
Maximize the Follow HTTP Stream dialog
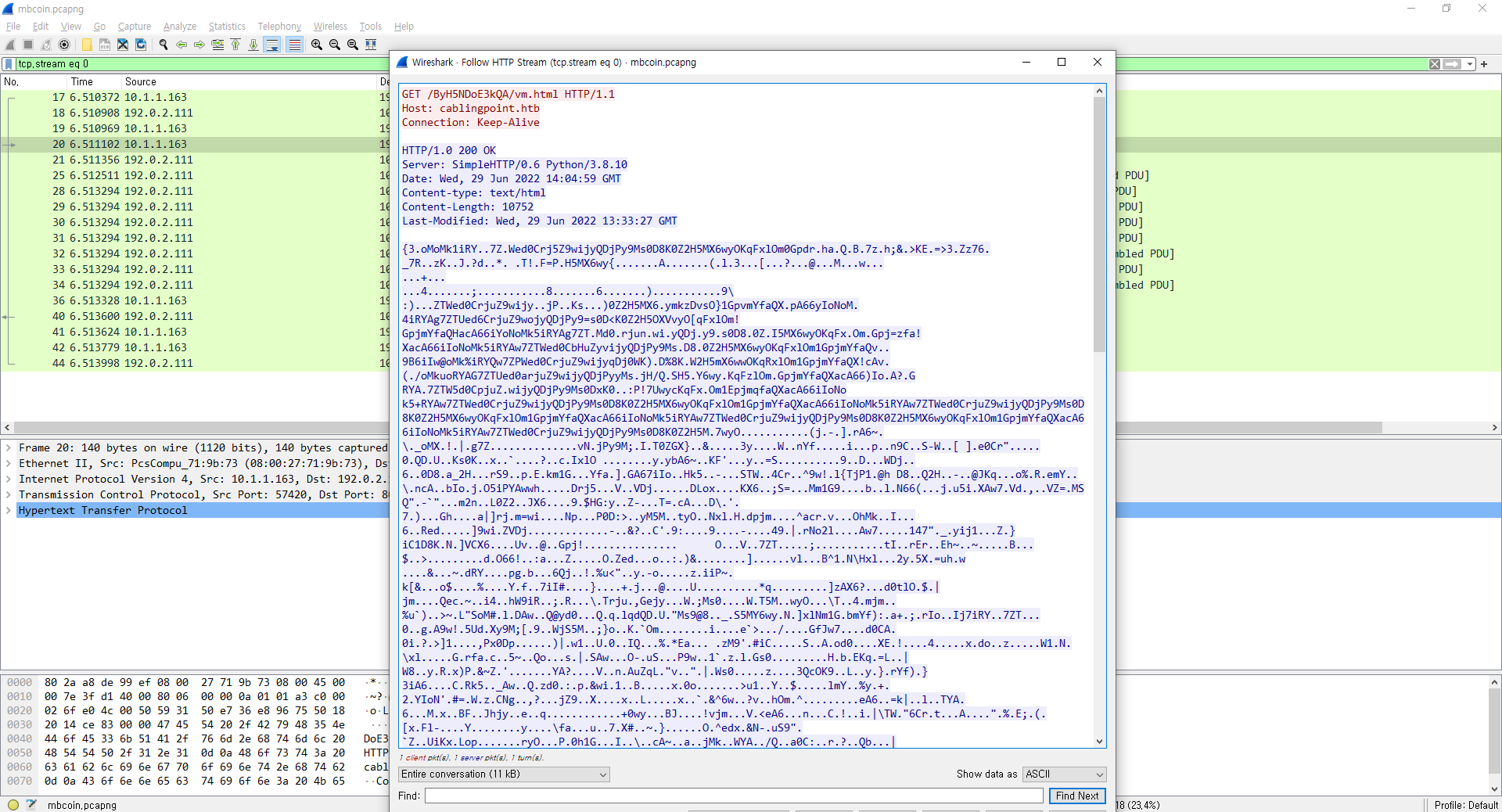[1062, 62]
